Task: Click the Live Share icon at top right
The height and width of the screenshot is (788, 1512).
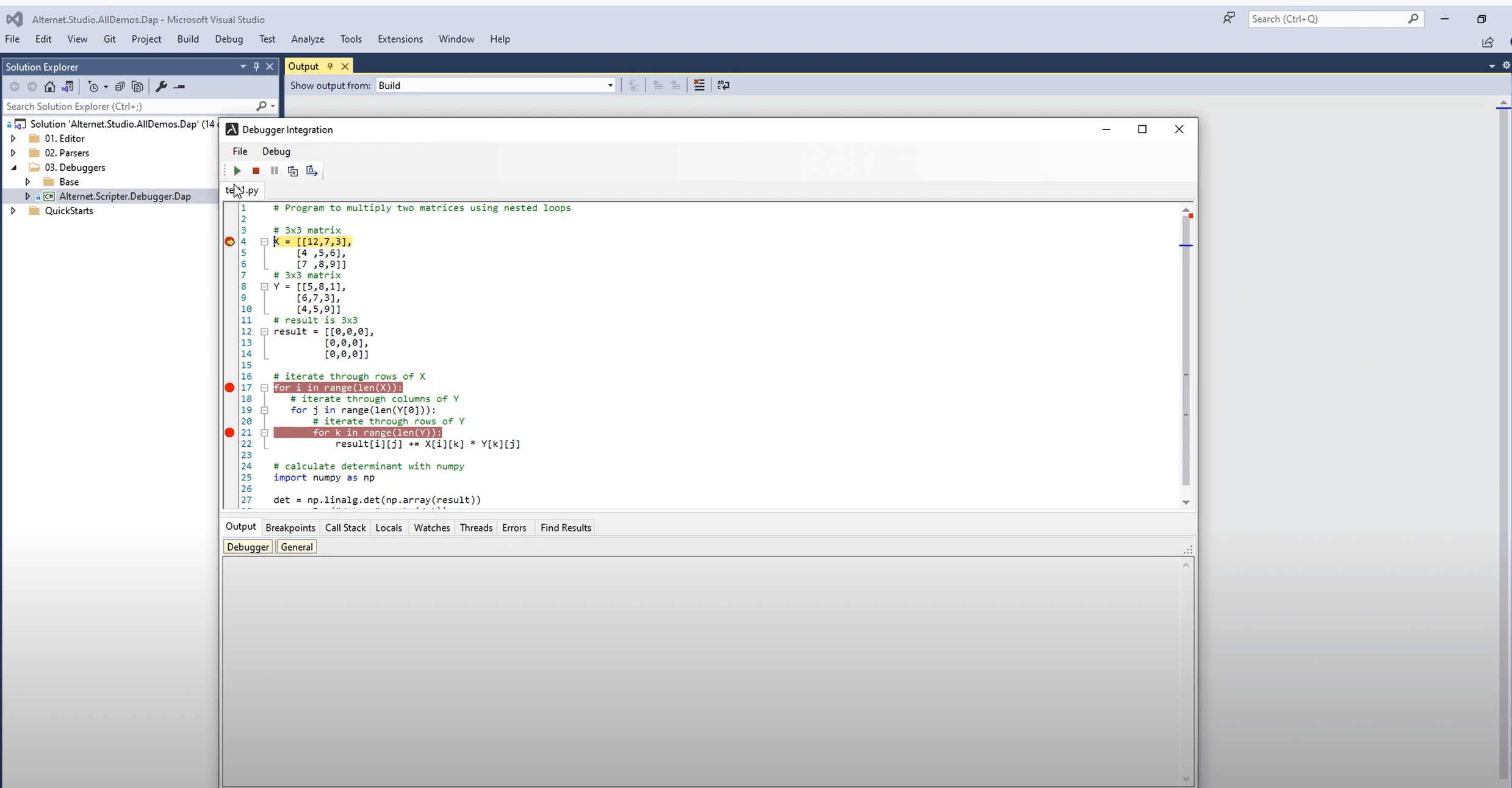Action: point(1488,42)
